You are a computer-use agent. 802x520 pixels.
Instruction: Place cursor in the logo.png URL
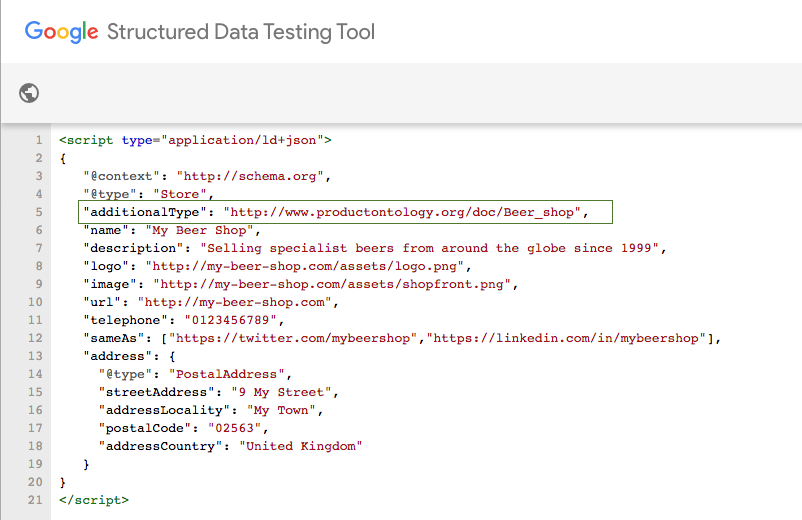pyautogui.click(x=307, y=266)
